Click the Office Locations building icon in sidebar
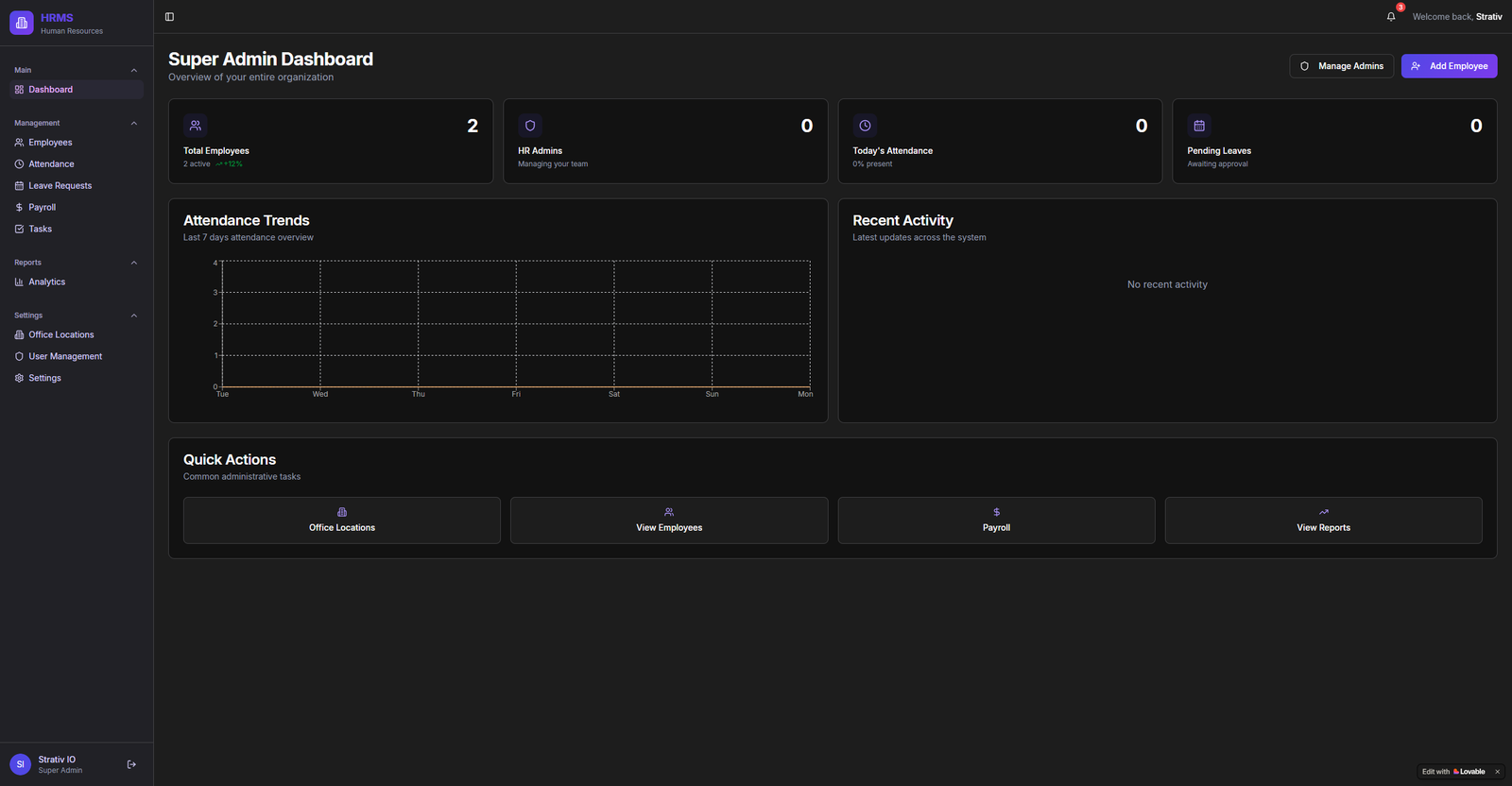This screenshot has width=1512, height=786. point(19,334)
